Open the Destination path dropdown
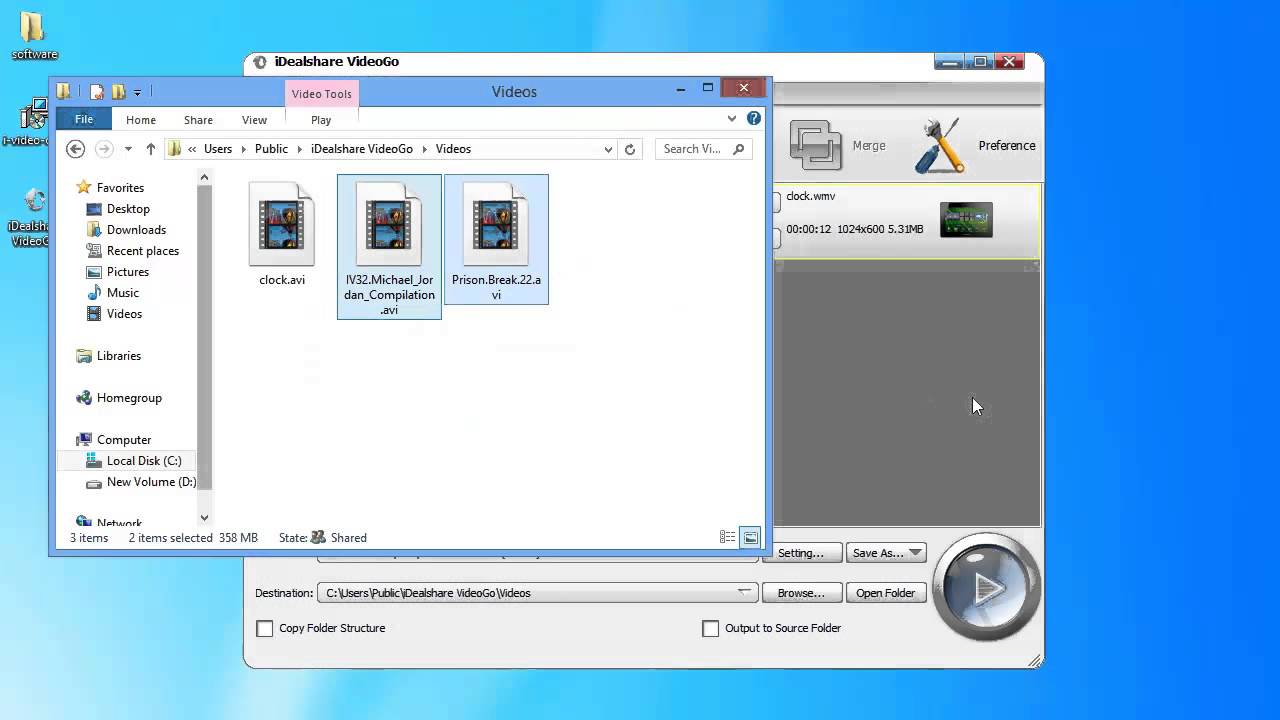The height and width of the screenshot is (720, 1280). click(745, 592)
